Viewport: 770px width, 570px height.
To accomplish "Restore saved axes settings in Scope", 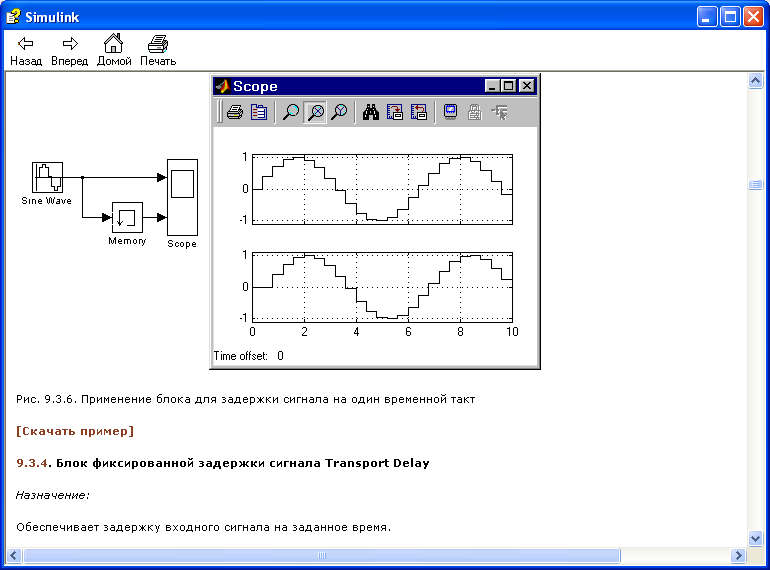I will pos(419,112).
